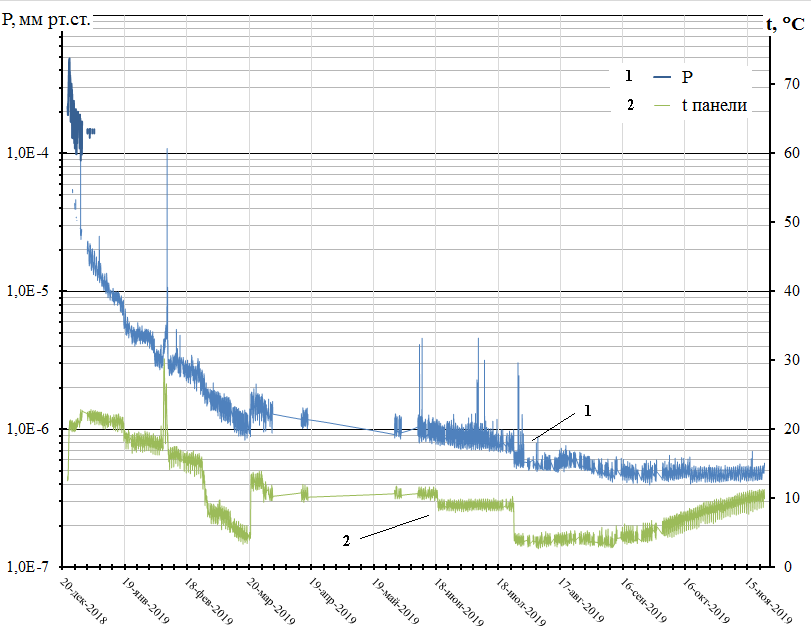Select the 1,0E-4 pressure tick label
Viewport: 811px width, 634px height.
tap(28, 154)
